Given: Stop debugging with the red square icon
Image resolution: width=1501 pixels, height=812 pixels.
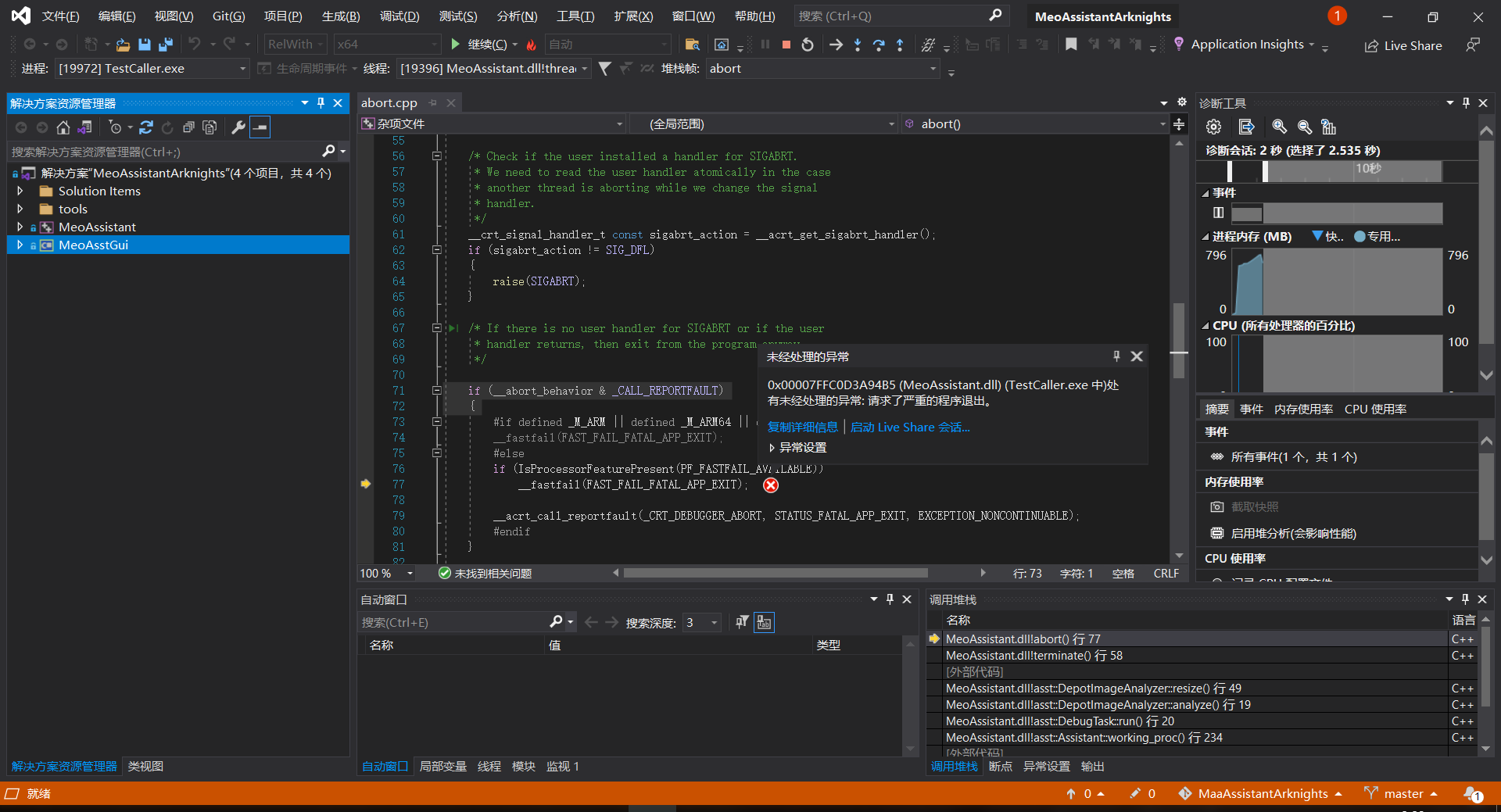Looking at the screenshot, I should [786, 45].
